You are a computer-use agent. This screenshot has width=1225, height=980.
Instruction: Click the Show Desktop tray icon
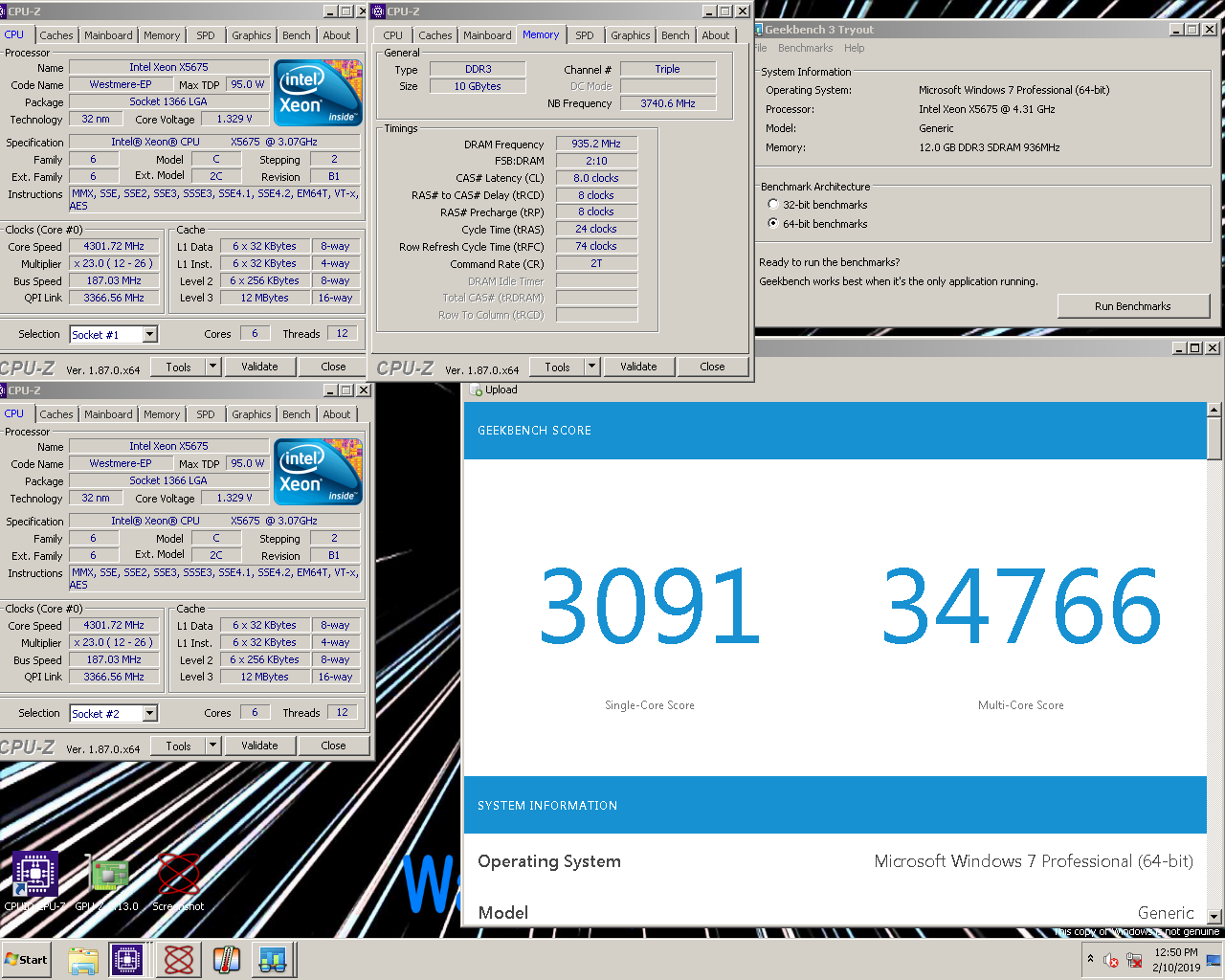[1213, 960]
